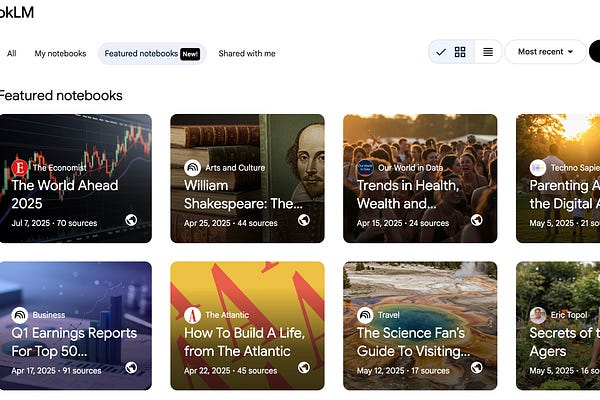Click The Economist publisher label
This screenshot has width=600, height=400.
[x=59, y=168]
